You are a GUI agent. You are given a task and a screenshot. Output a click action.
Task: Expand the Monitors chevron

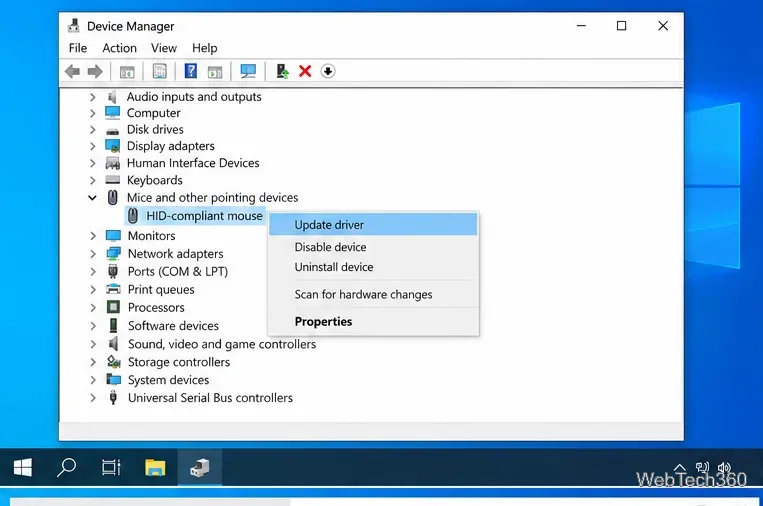(93, 236)
